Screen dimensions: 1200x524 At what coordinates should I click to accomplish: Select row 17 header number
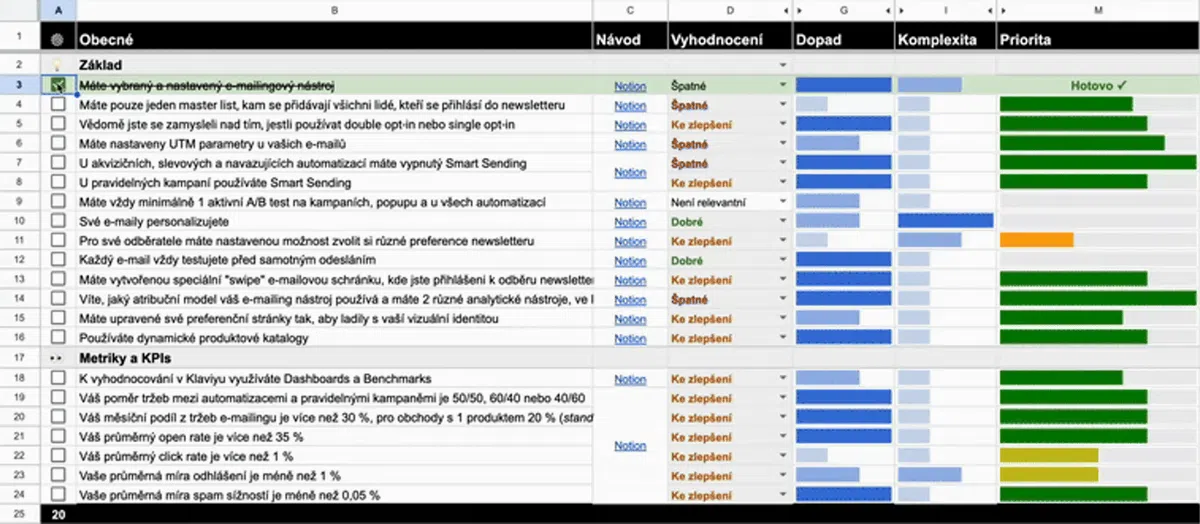pyautogui.click(x=20, y=357)
